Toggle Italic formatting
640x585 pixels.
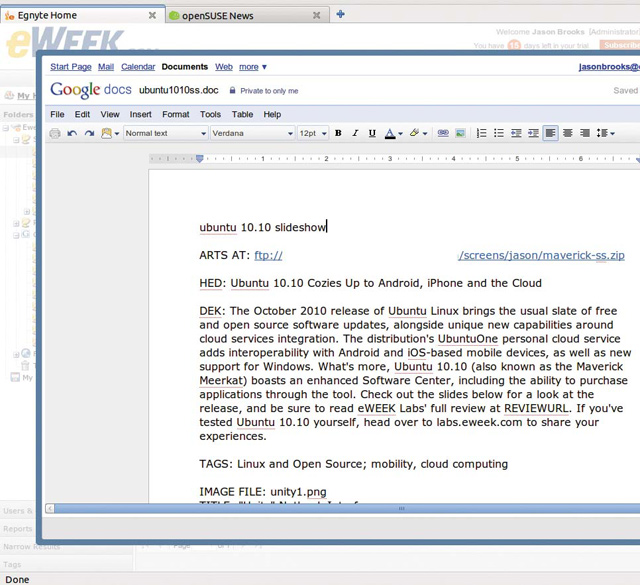point(355,133)
